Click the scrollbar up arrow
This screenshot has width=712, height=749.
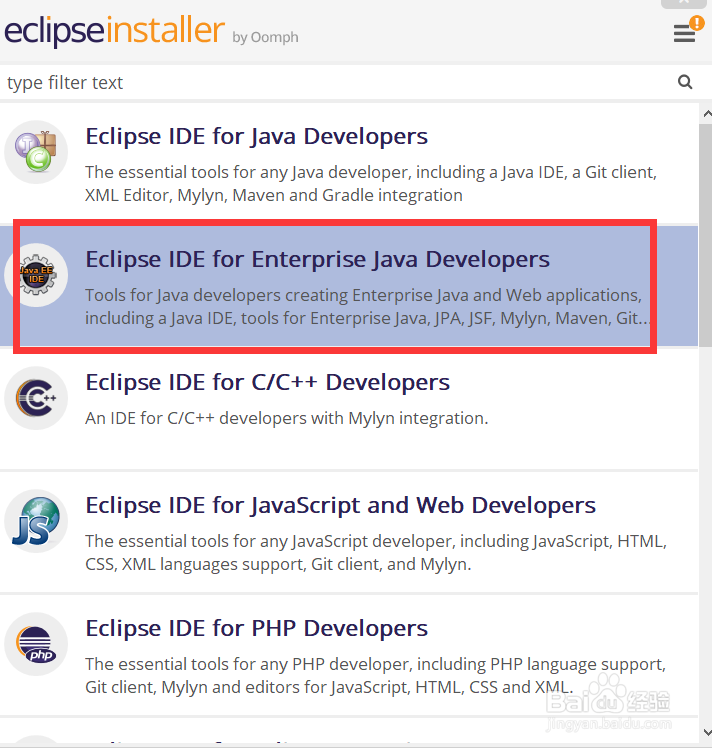[706, 114]
